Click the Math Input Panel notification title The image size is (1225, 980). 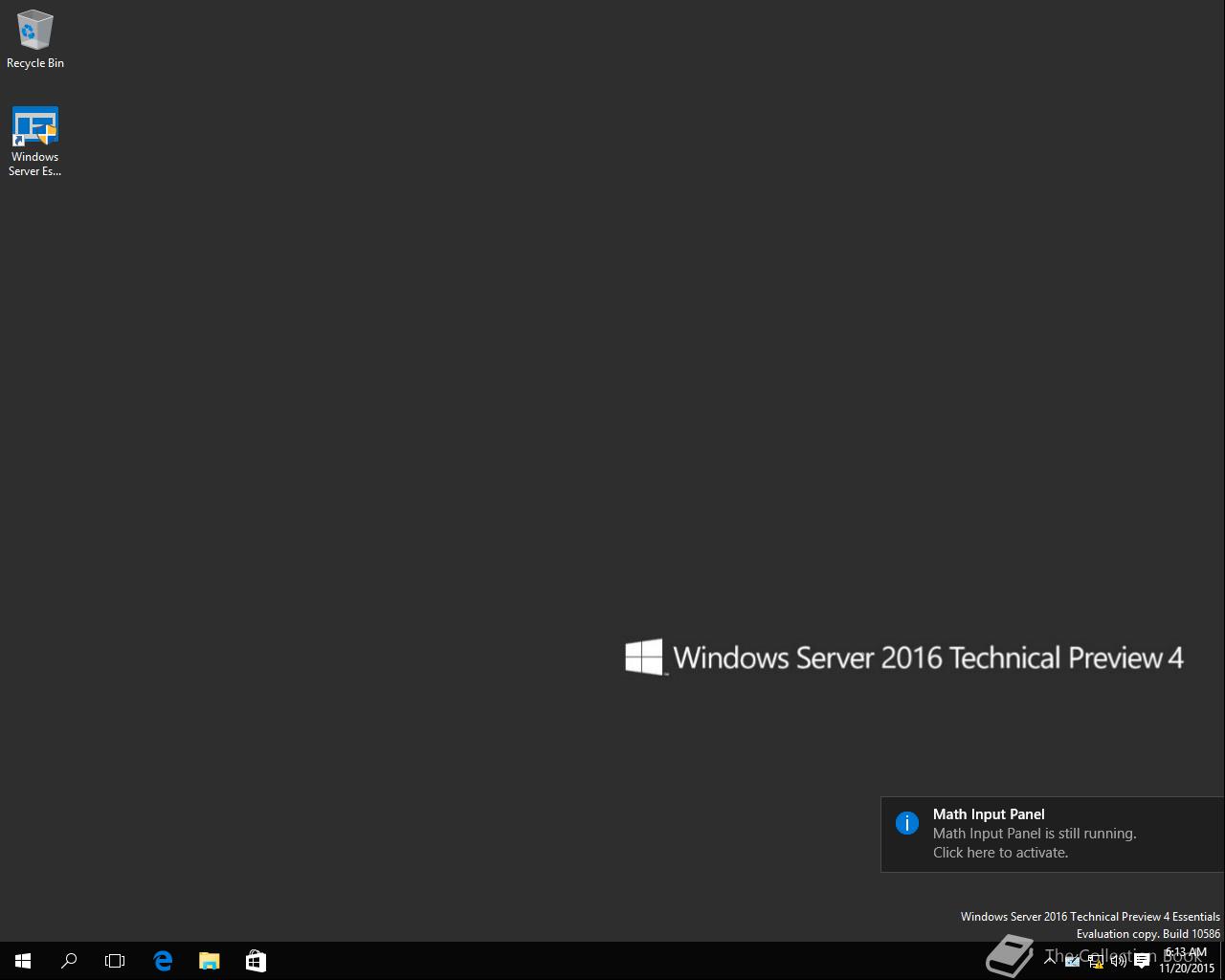coord(989,814)
